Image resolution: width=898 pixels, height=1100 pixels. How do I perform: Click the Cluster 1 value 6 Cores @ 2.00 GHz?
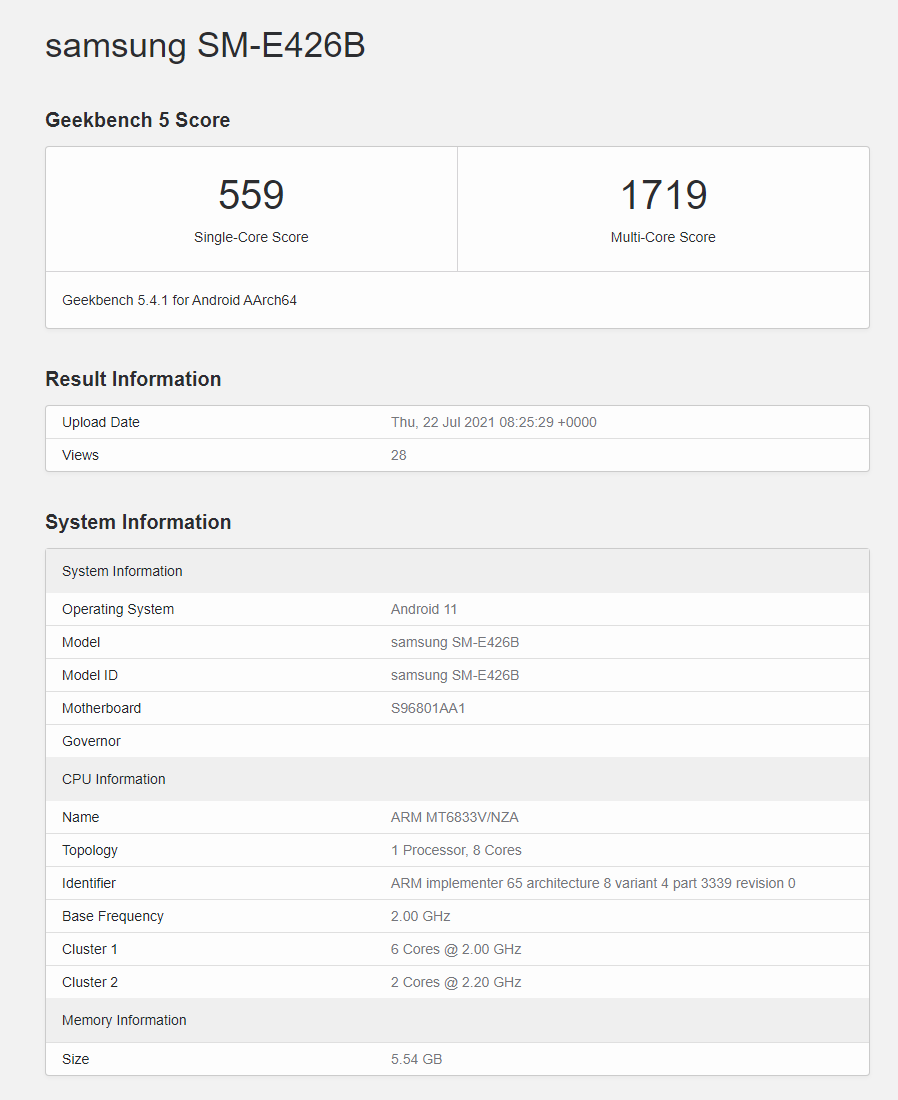[x=456, y=949]
